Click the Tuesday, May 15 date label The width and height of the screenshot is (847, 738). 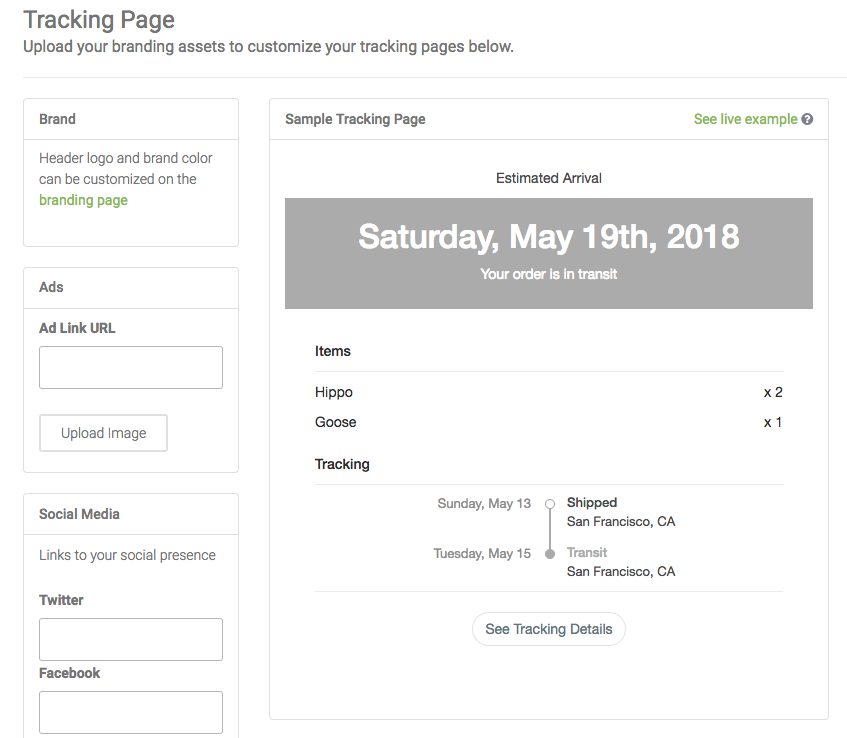click(482, 554)
